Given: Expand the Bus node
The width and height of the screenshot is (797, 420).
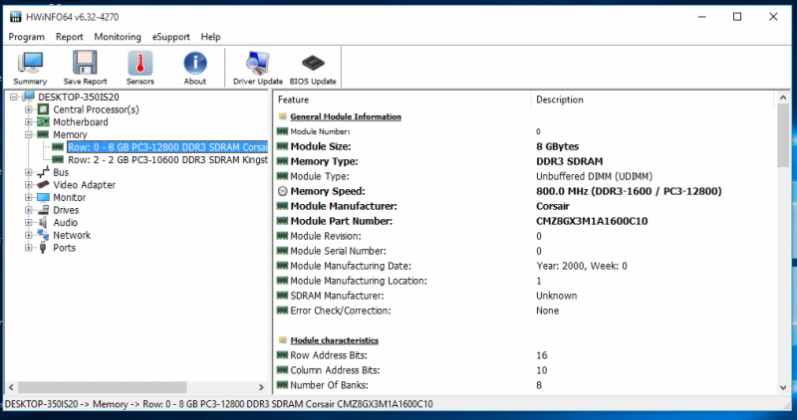Looking at the screenshot, I should click(28, 172).
